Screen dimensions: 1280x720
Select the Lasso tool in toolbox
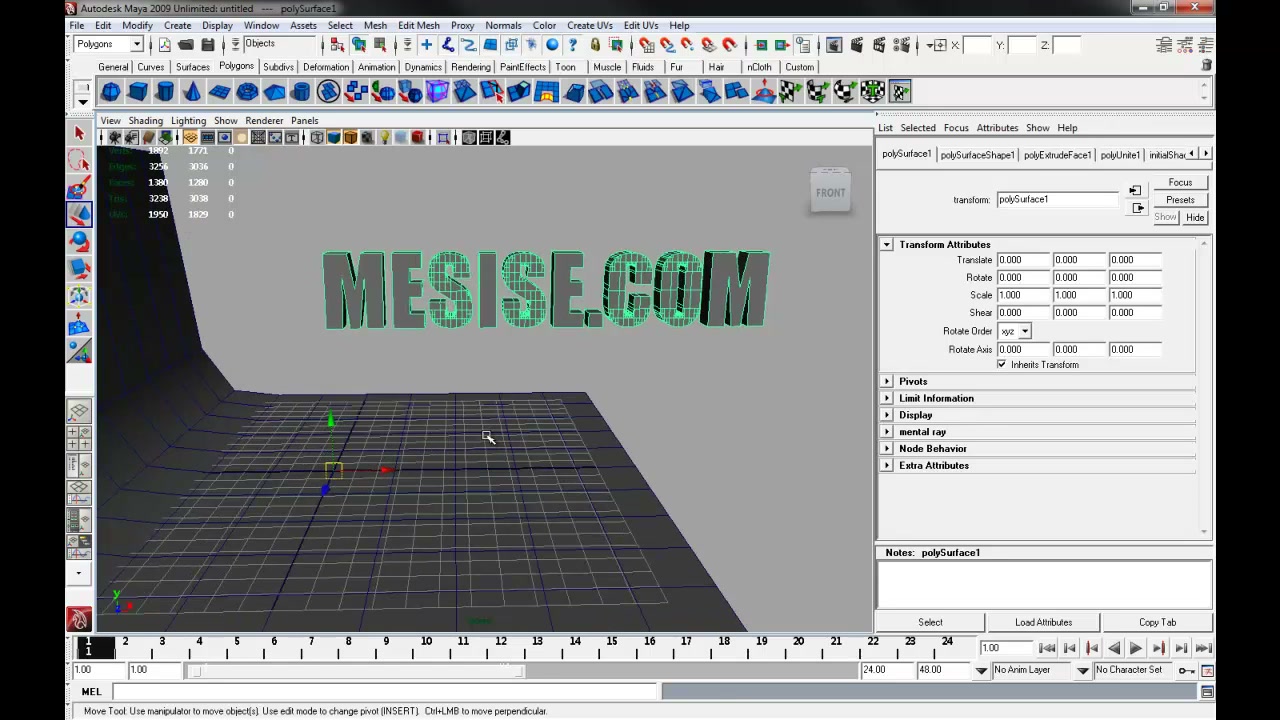(x=80, y=161)
